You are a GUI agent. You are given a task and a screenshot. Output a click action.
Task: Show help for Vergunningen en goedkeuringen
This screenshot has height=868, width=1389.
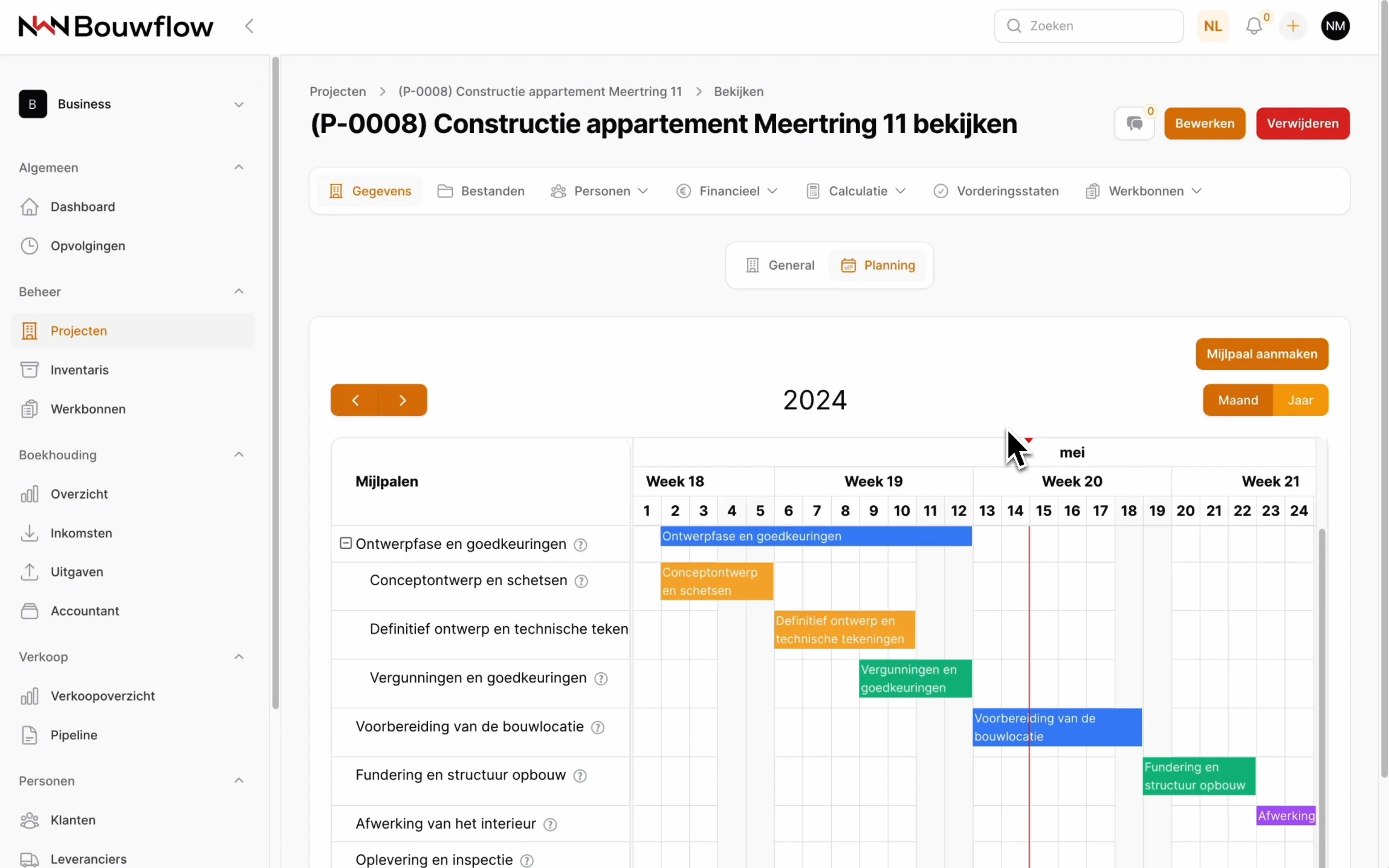point(601,679)
